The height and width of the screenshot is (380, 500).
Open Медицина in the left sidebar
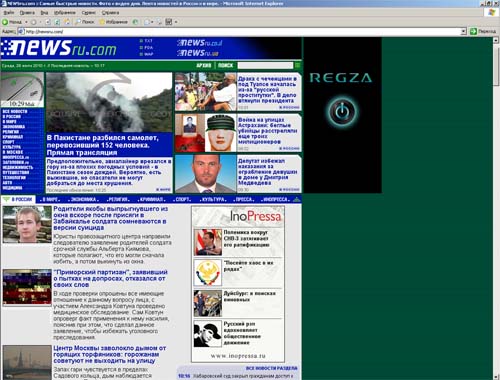tap(12, 188)
